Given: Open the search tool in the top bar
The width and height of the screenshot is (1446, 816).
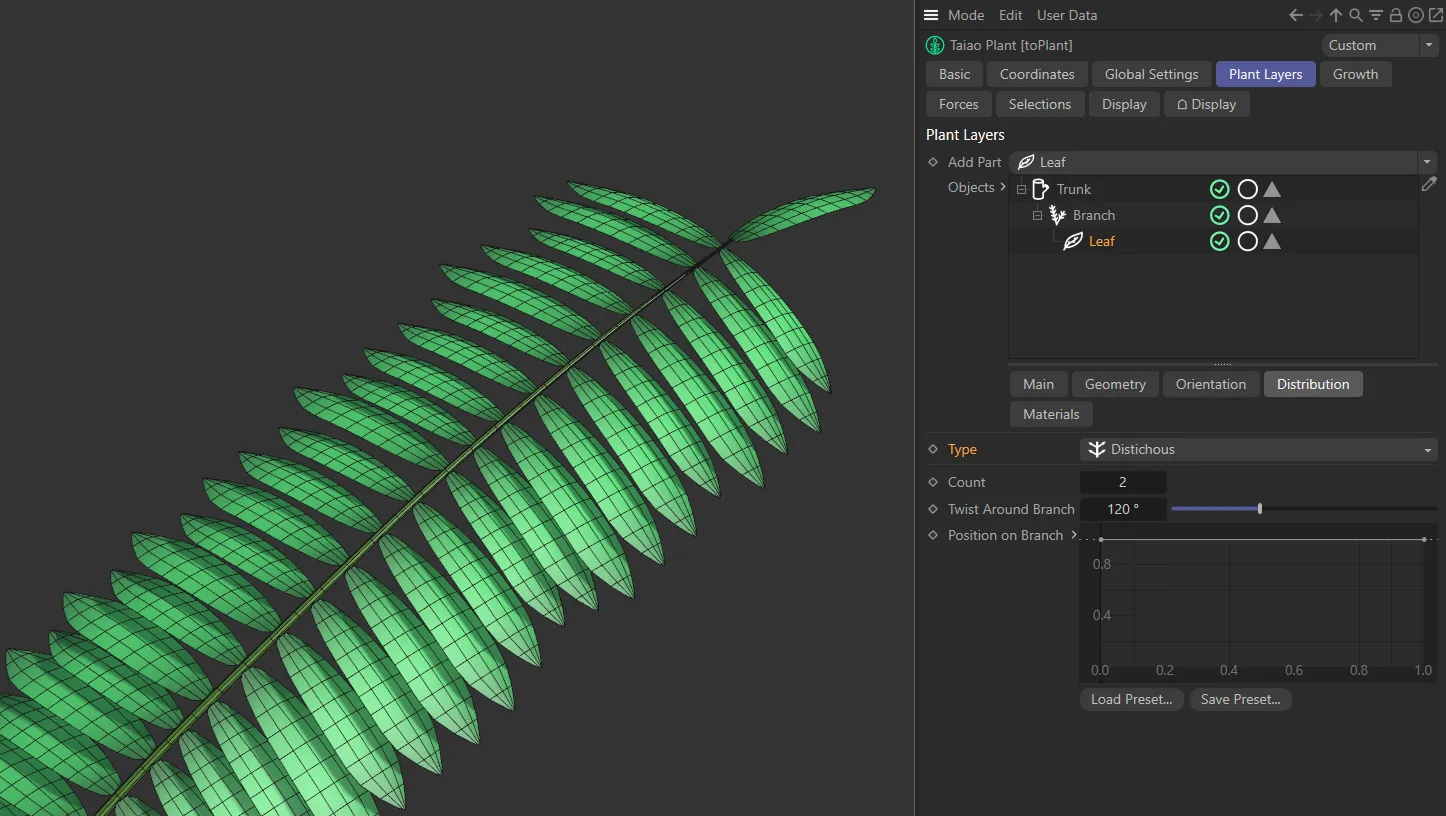Looking at the screenshot, I should [x=1356, y=15].
